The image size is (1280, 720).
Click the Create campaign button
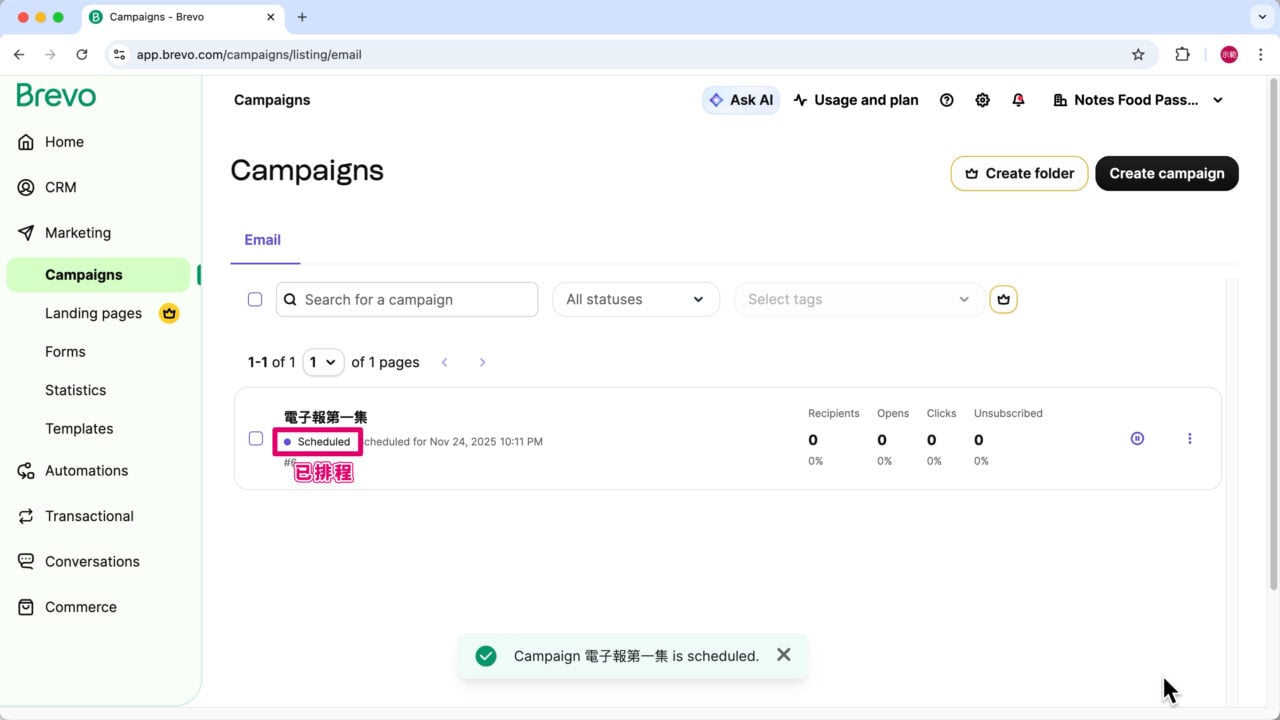(1166, 173)
